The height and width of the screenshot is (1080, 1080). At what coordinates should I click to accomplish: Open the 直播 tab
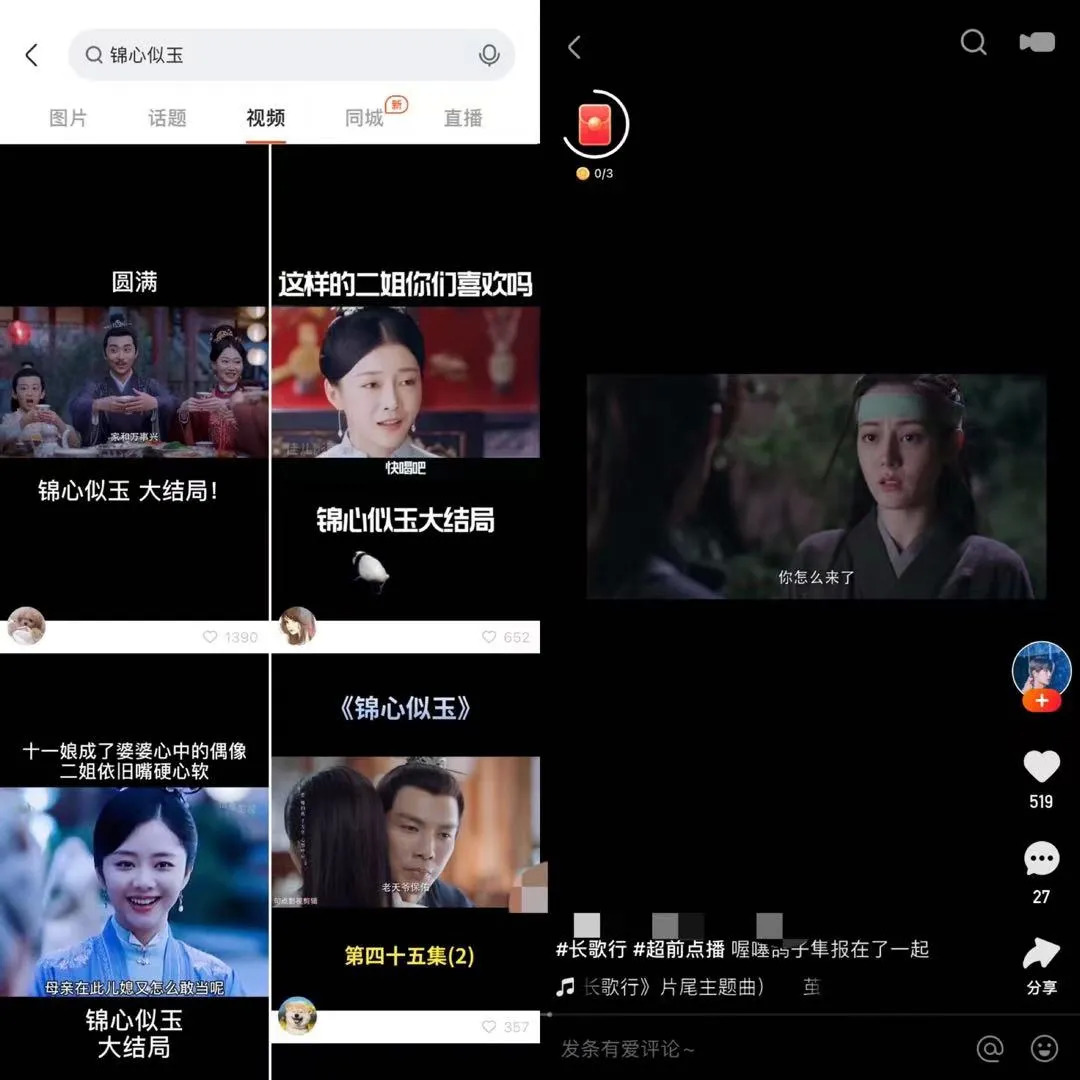pyautogui.click(x=463, y=118)
